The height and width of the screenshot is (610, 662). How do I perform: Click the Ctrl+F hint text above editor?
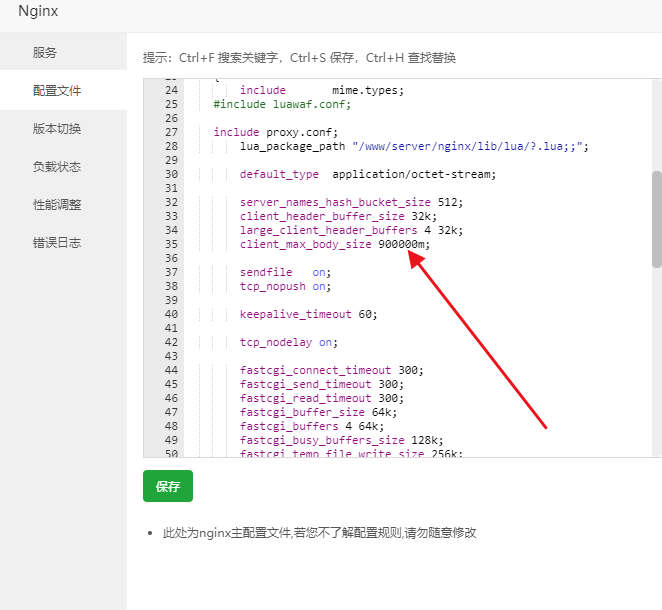tap(299, 57)
